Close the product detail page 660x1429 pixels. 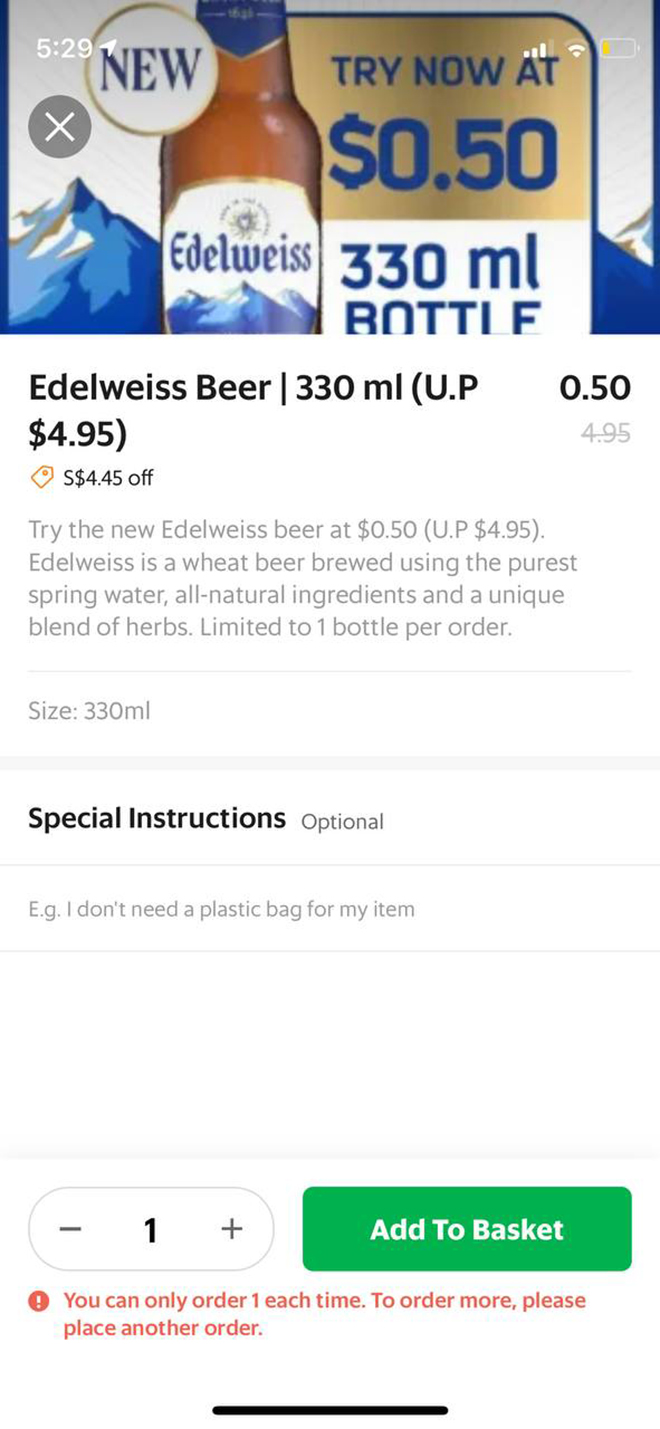tap(60, 127)
